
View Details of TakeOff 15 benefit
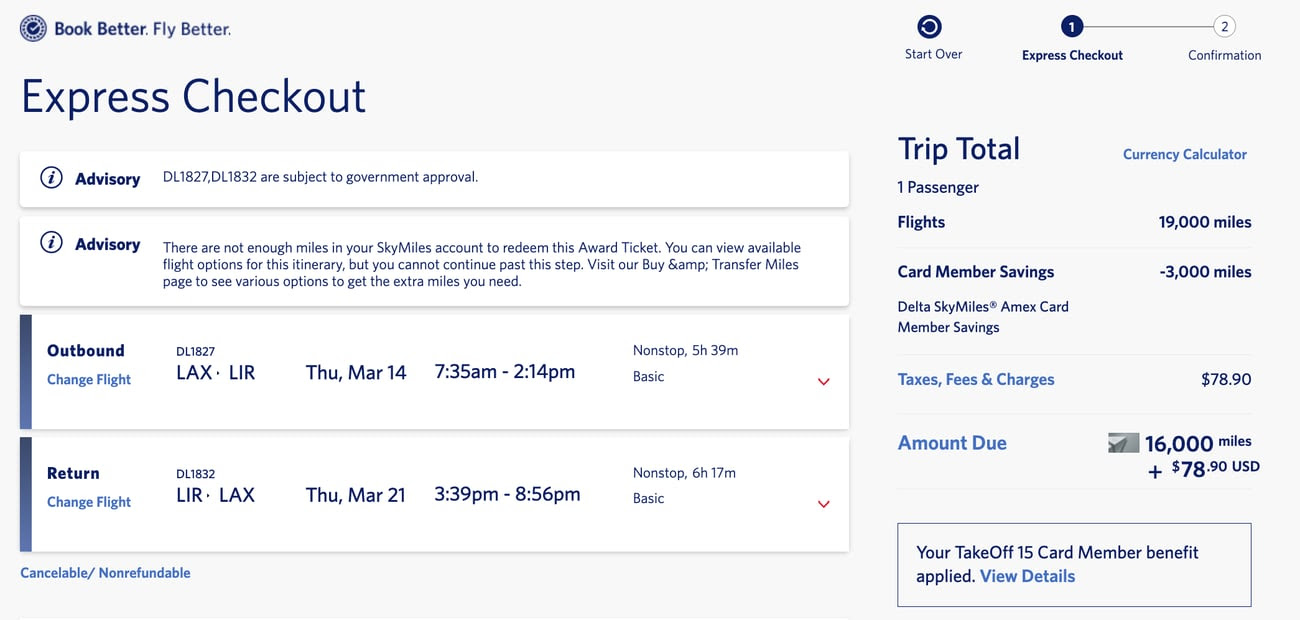[x=1027, y=576]
